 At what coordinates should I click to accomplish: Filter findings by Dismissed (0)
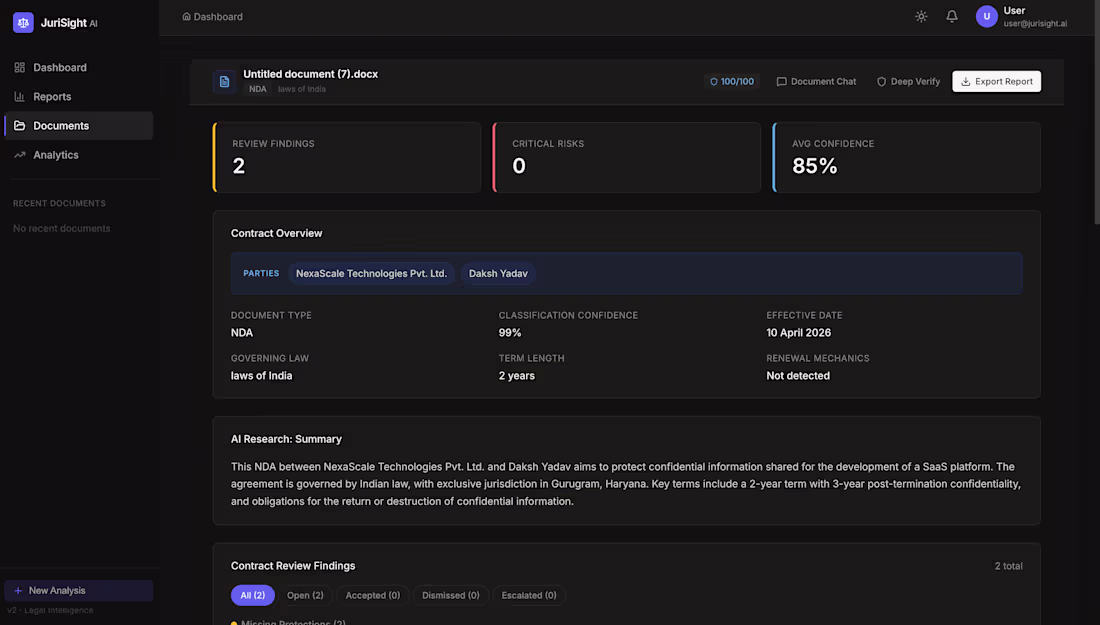[450, 595]
